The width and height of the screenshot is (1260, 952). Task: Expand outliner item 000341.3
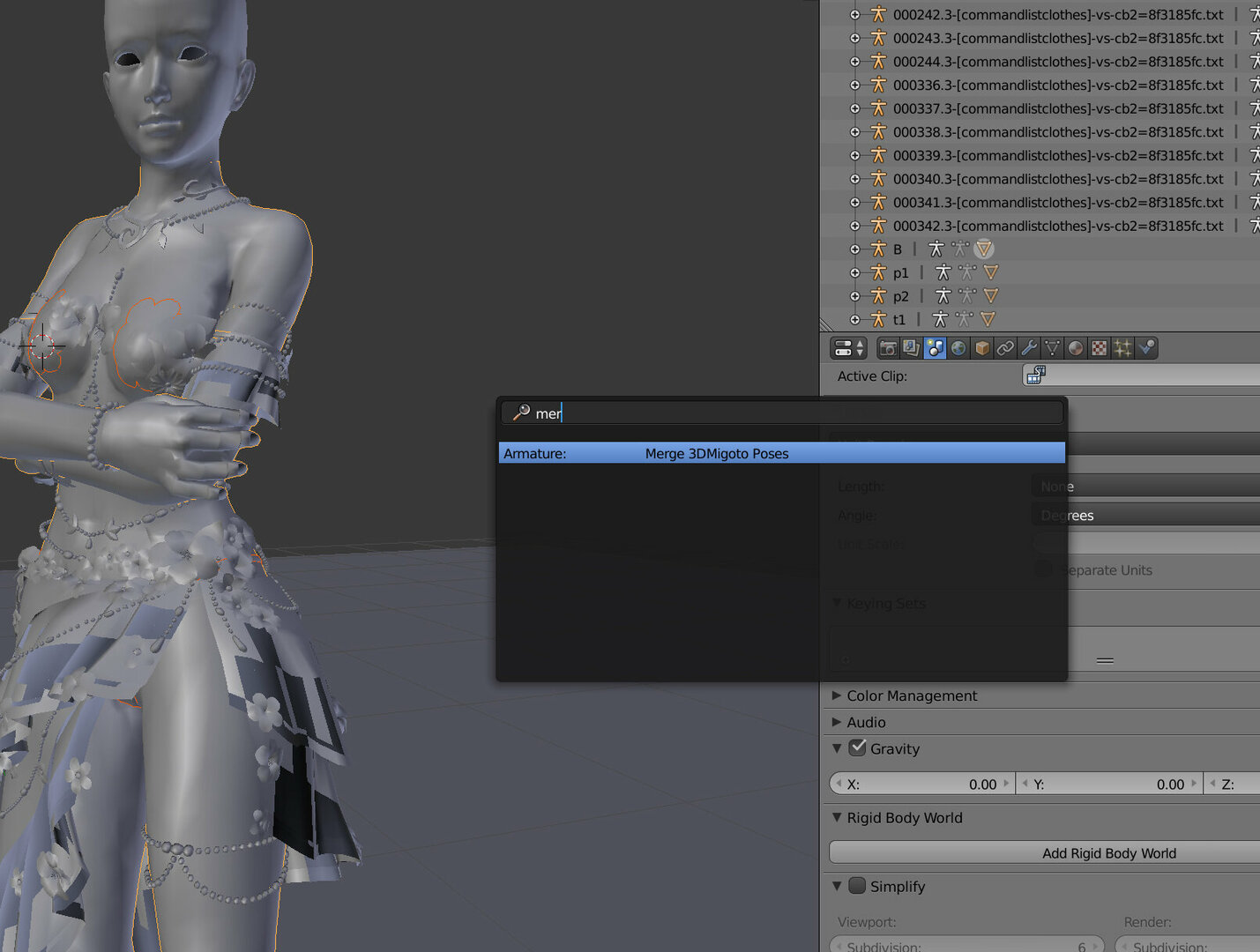(x=854, y=203)
